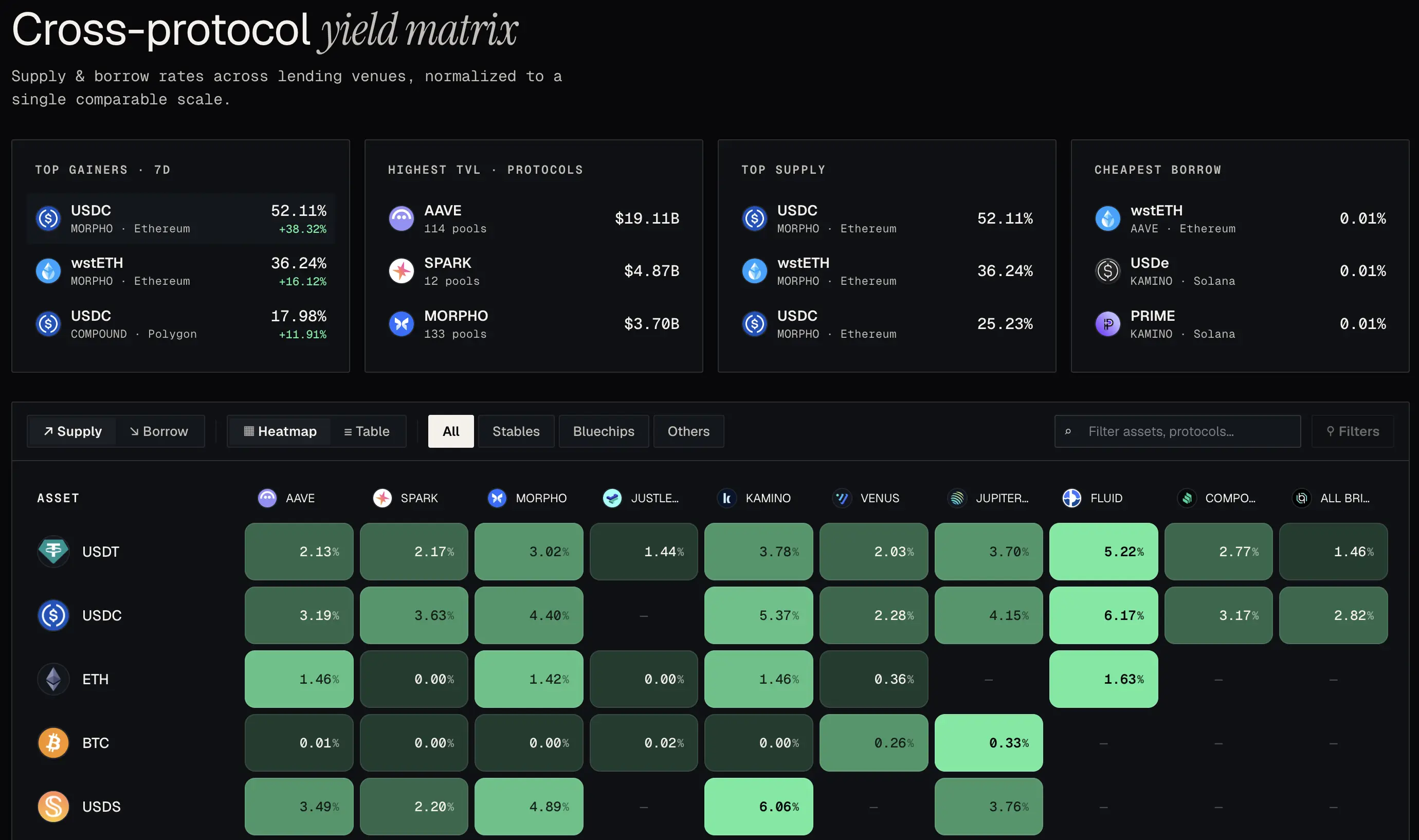Select the Stables filter tab
Screen dimensions: 1419x840
(516, 431)
